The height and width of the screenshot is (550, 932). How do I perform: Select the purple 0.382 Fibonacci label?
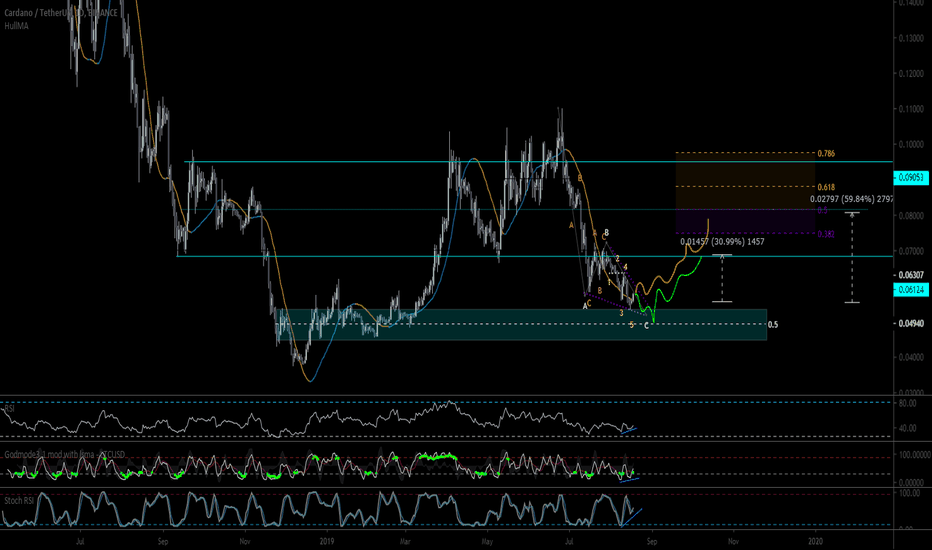tap(826, 234)
